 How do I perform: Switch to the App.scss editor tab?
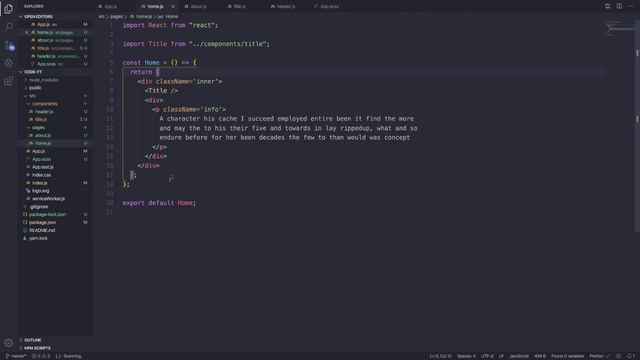(327, 7)
